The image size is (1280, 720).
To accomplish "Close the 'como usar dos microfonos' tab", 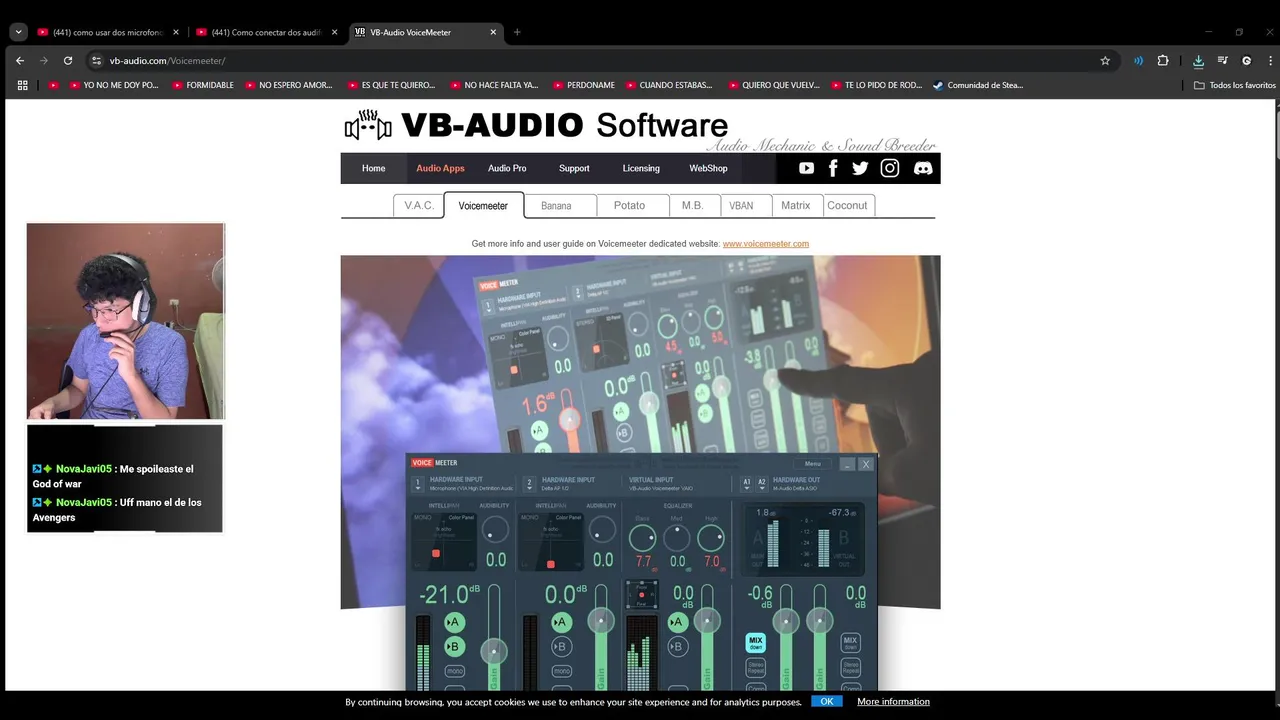I will (176, 32).
